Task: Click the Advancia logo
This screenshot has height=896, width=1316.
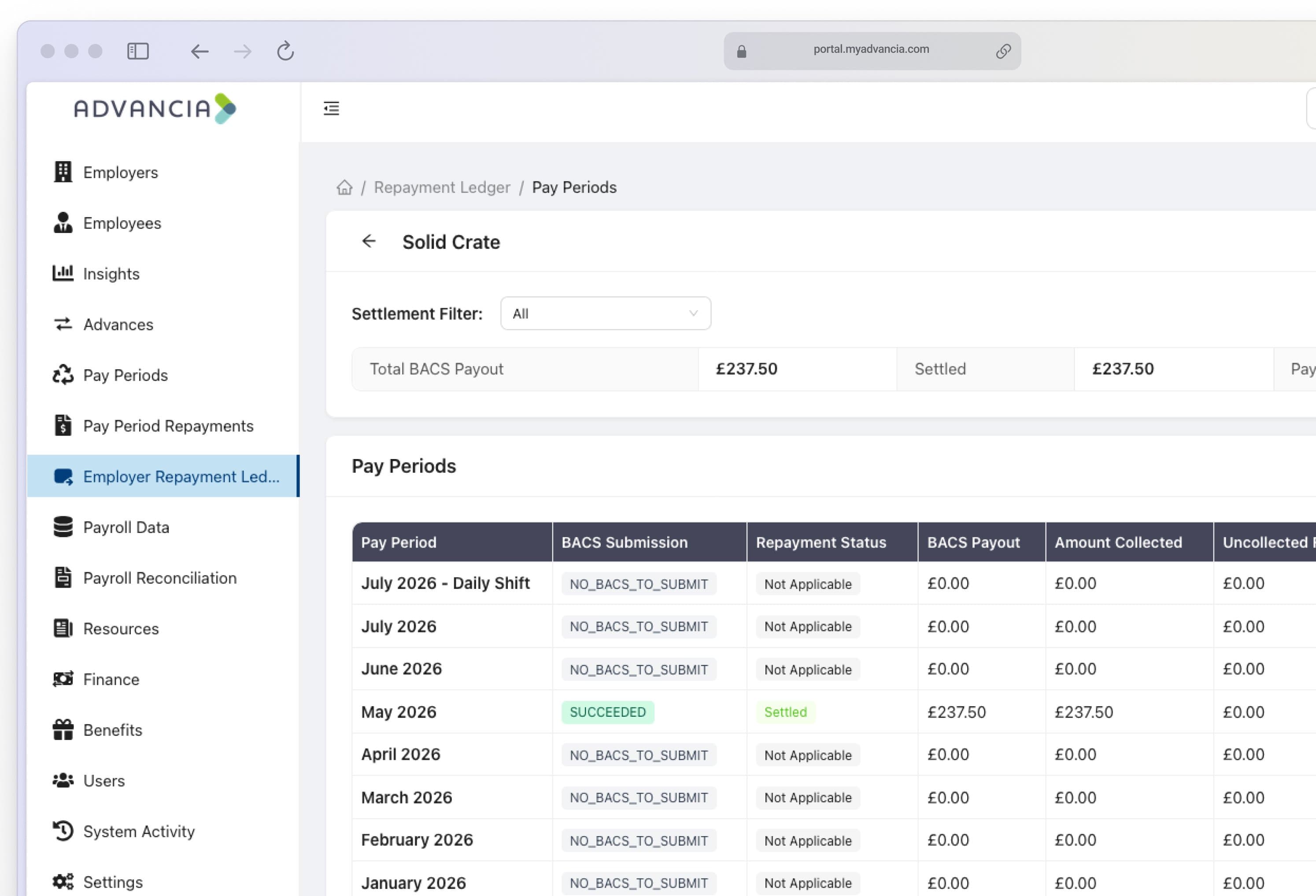Action: pos(155,108)
